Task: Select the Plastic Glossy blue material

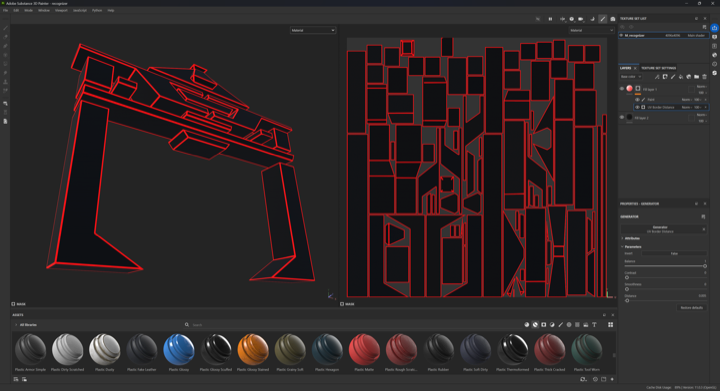Action: tap(179, 350)
